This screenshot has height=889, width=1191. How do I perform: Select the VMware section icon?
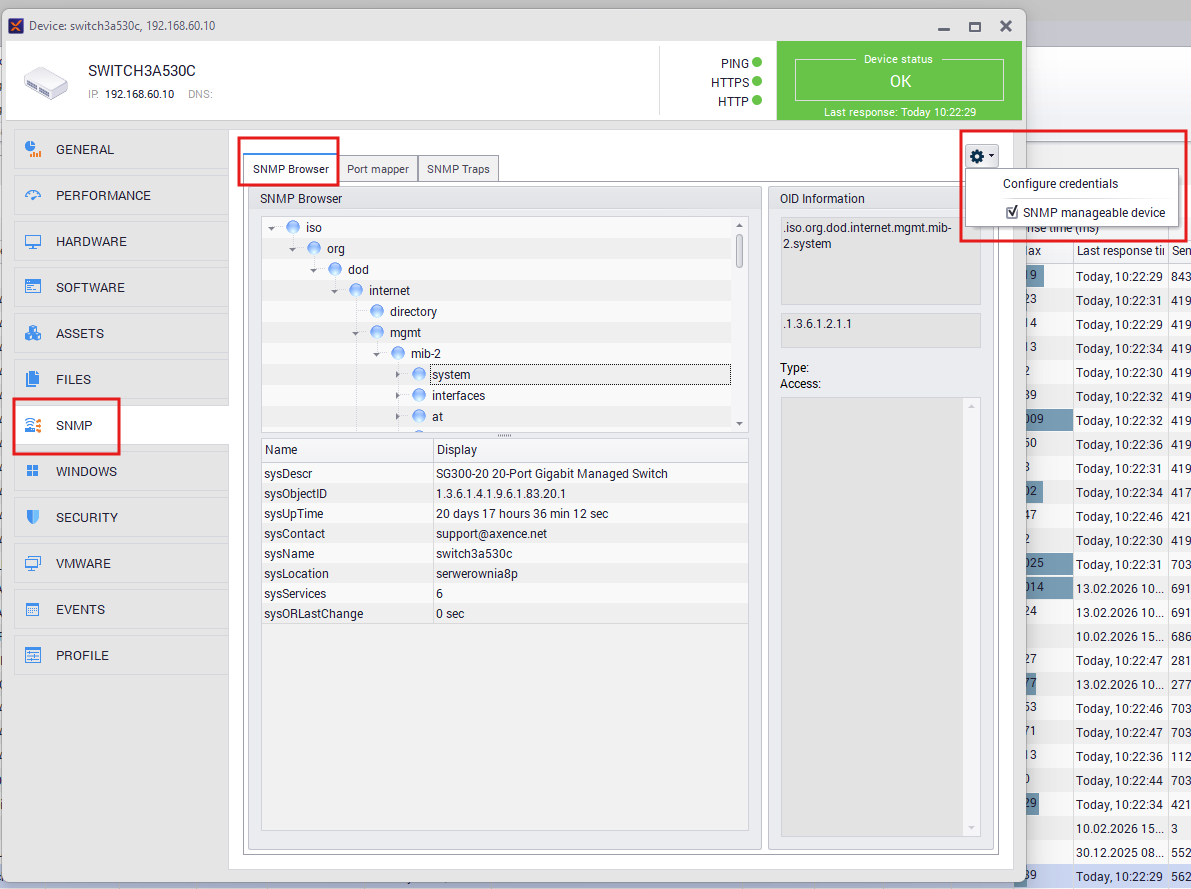point(34,563)
